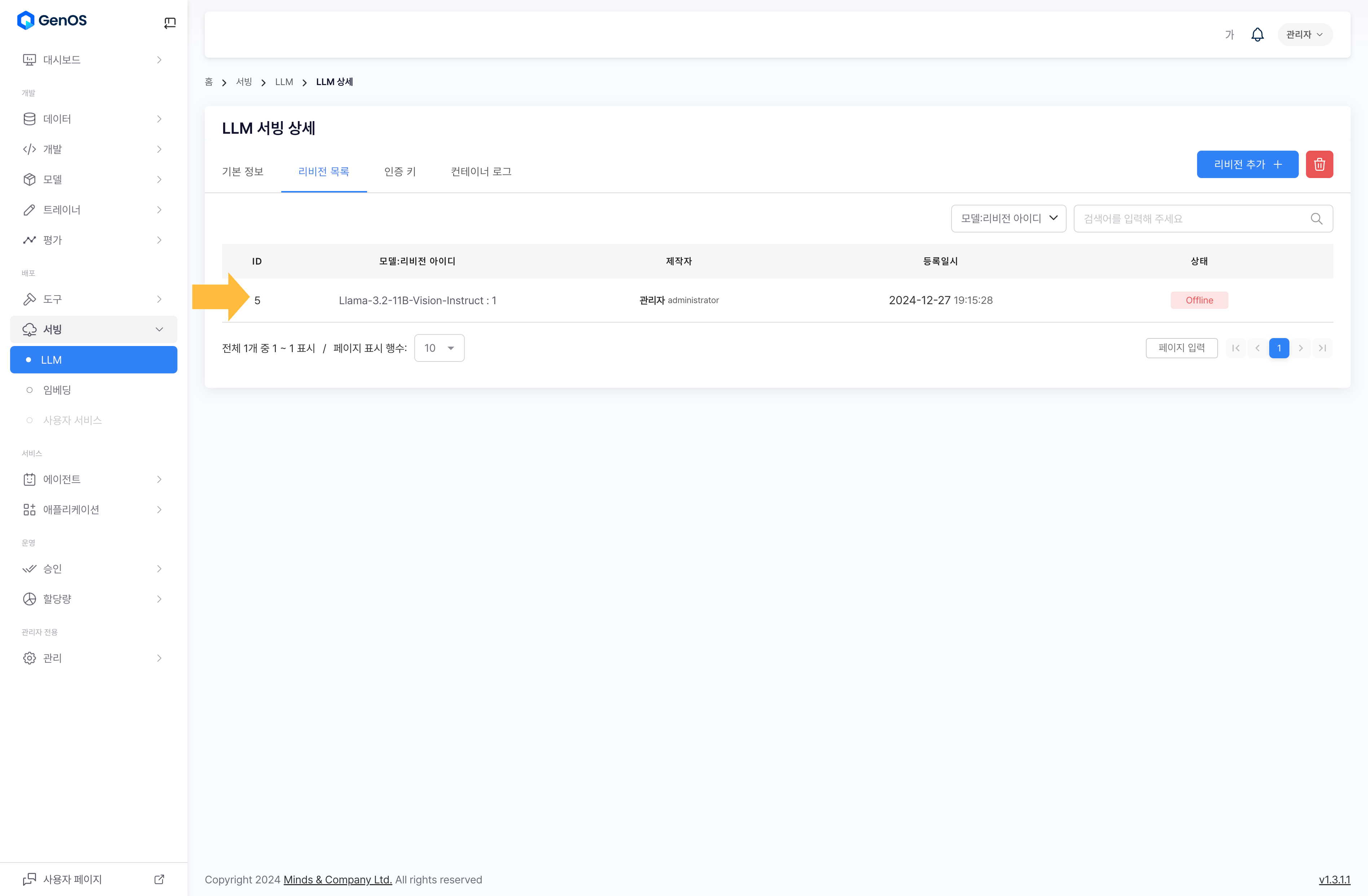This screenshot has width=1368, height=896.
Task: Open the font size '가' icon
Action: tap(1229, 35)
